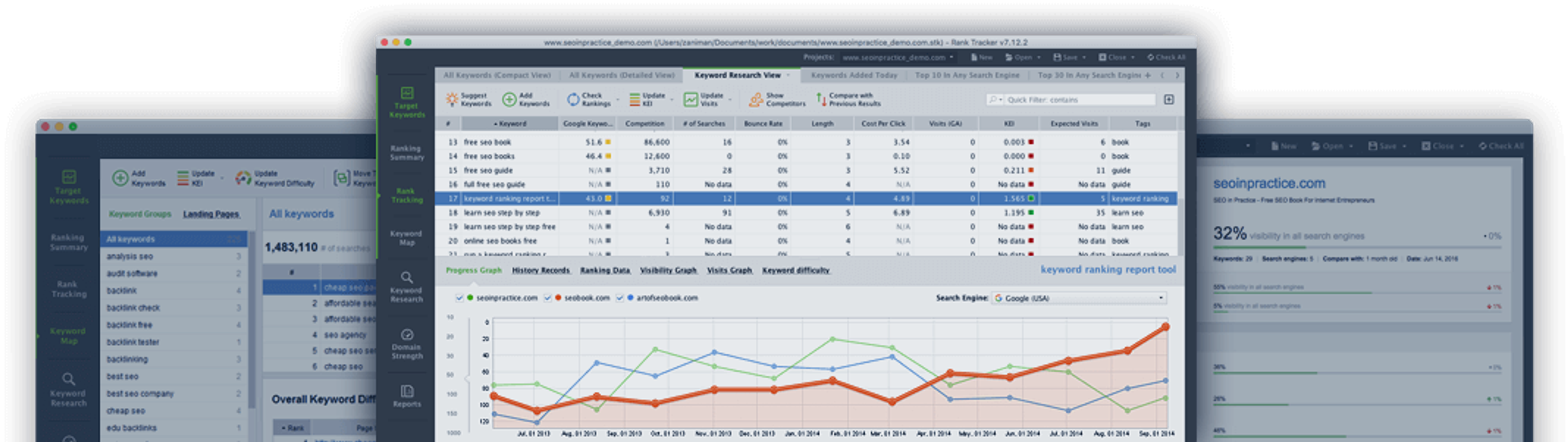Click the yellow difficulty swatch for free seo book
The width and height of the screenshot is (1568, 442).
click(x=608, y=142)
